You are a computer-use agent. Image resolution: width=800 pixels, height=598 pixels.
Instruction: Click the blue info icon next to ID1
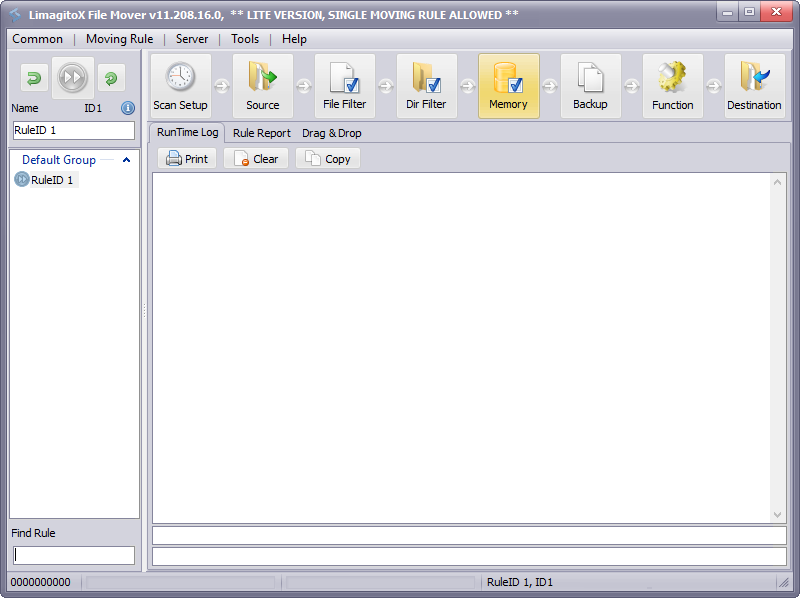(x=128, y=108)
